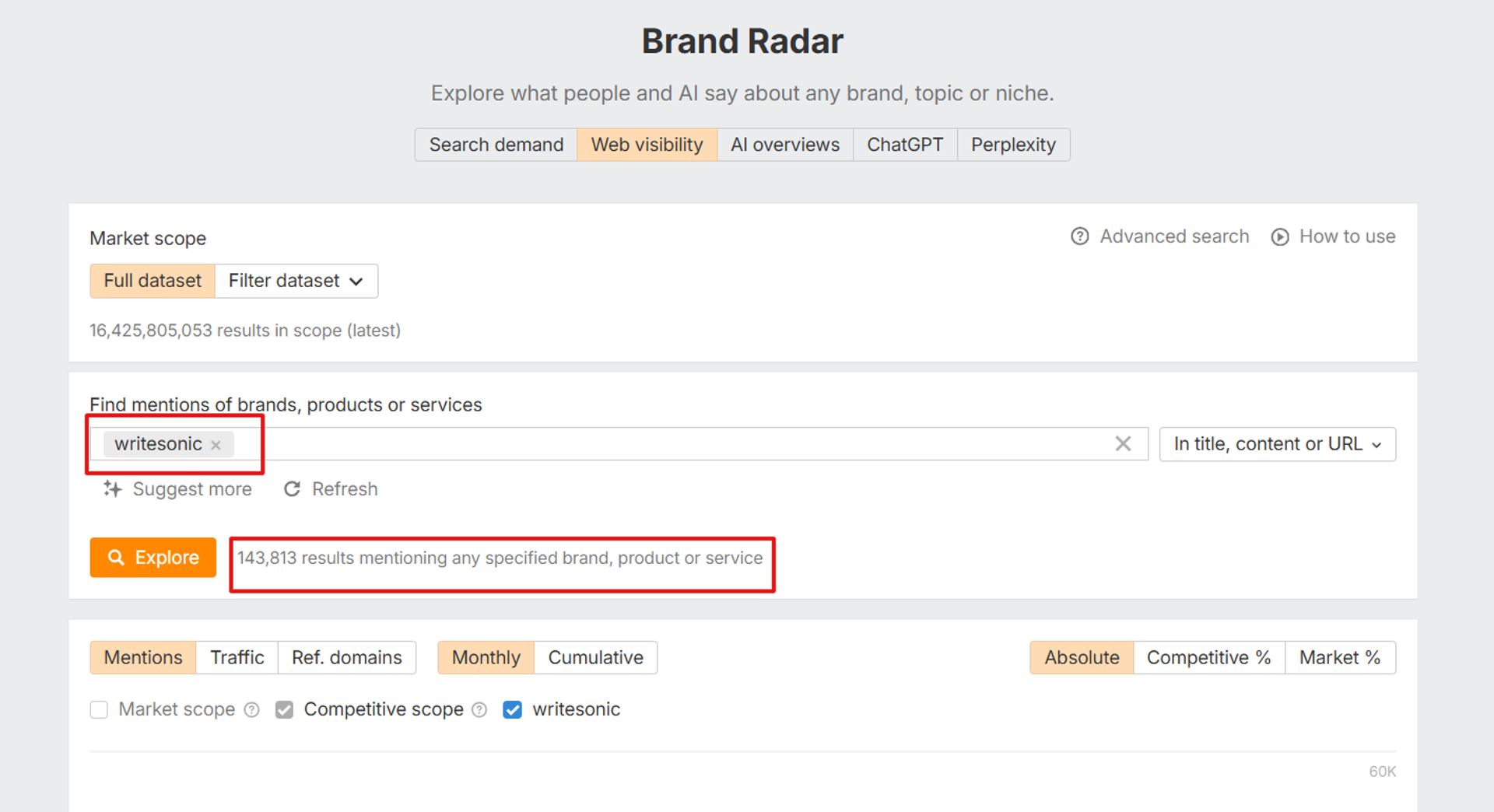Switch to Market % mode
Viewport: 1494px width, 812px height.
1340,657
